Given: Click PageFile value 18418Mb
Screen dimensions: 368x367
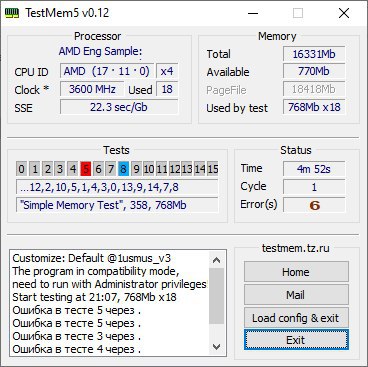Looking at the screenshot, I should [x=314, y=89].
